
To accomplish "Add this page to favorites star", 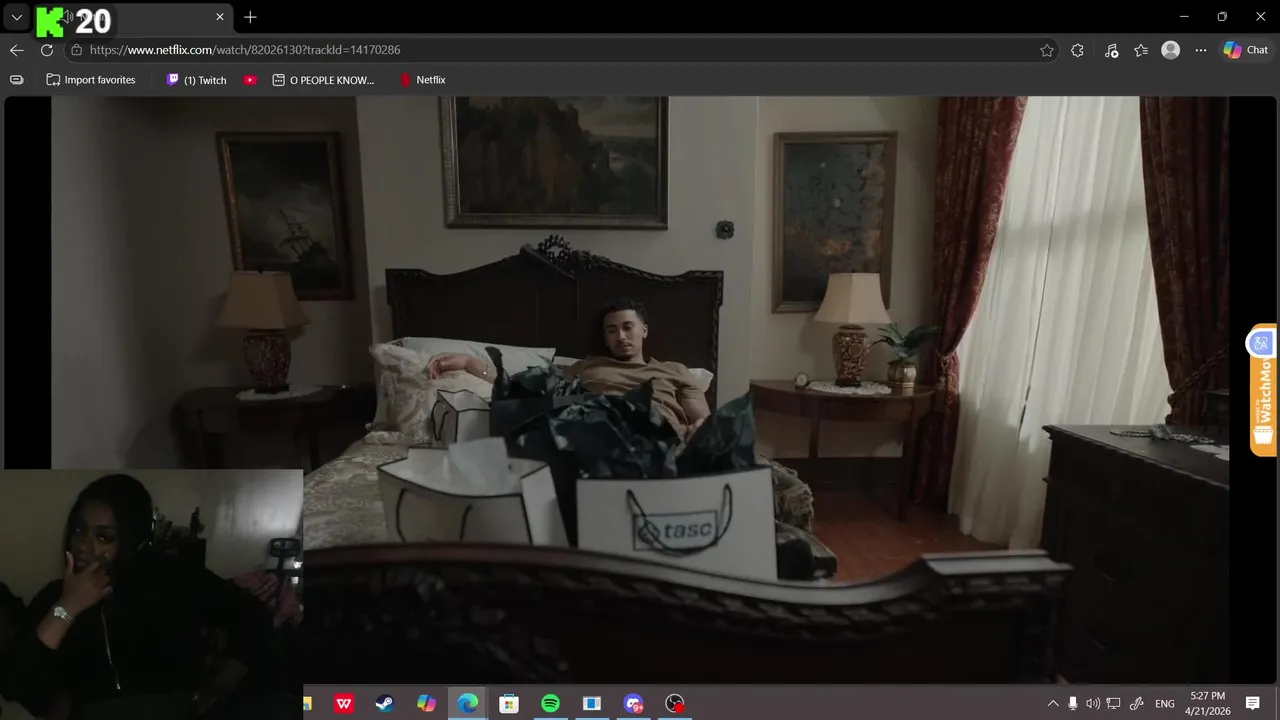I will pyautogui.click(x=1047, y=50).
